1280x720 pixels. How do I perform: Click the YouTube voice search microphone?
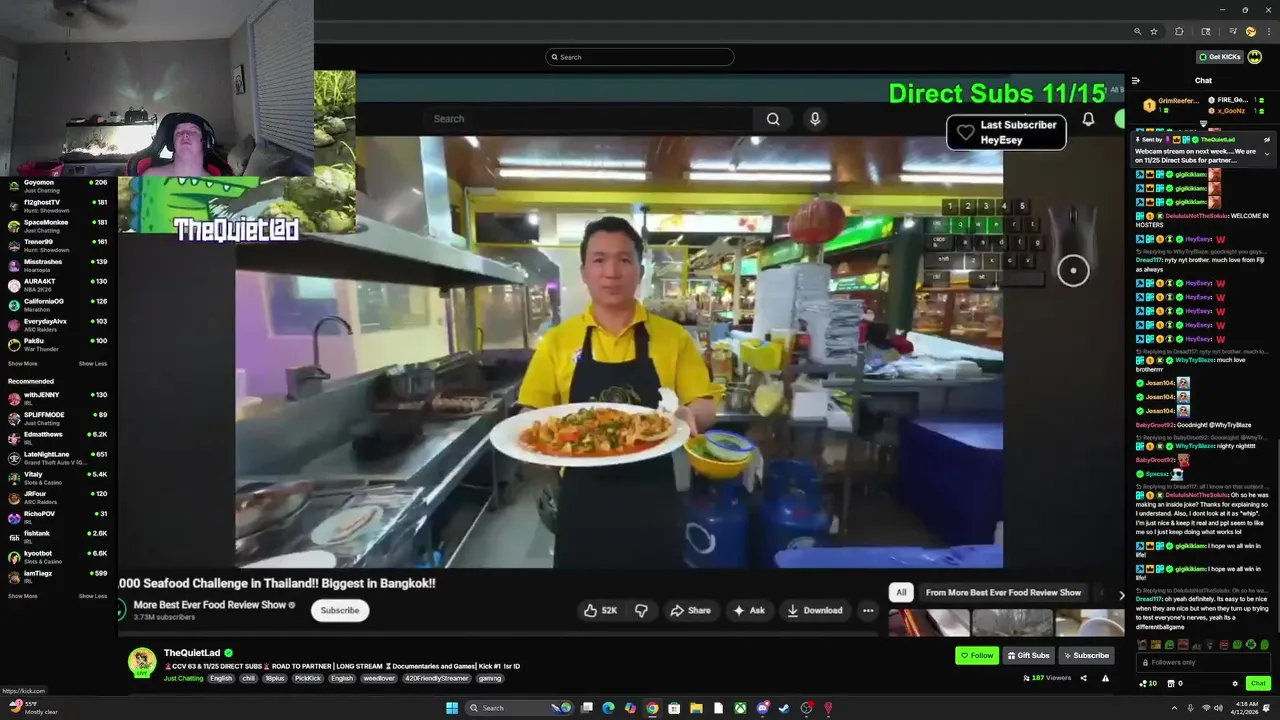point(815,119)
